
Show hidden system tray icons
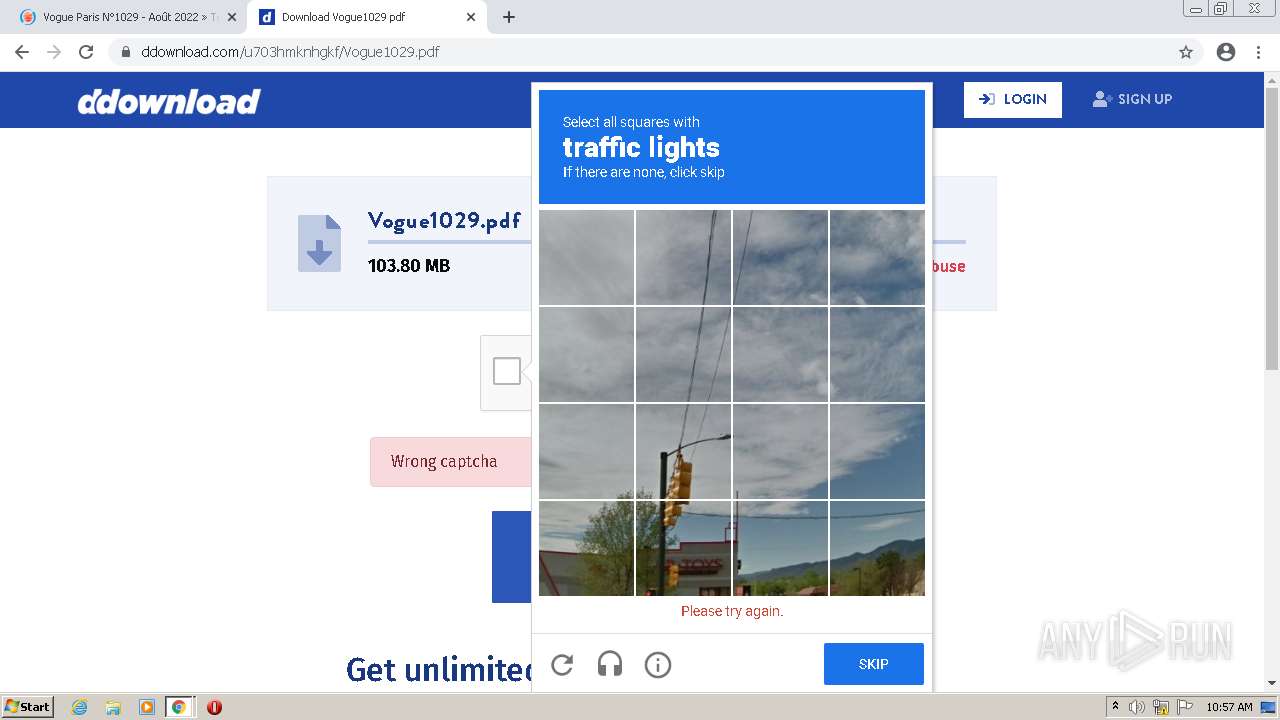1116,706
